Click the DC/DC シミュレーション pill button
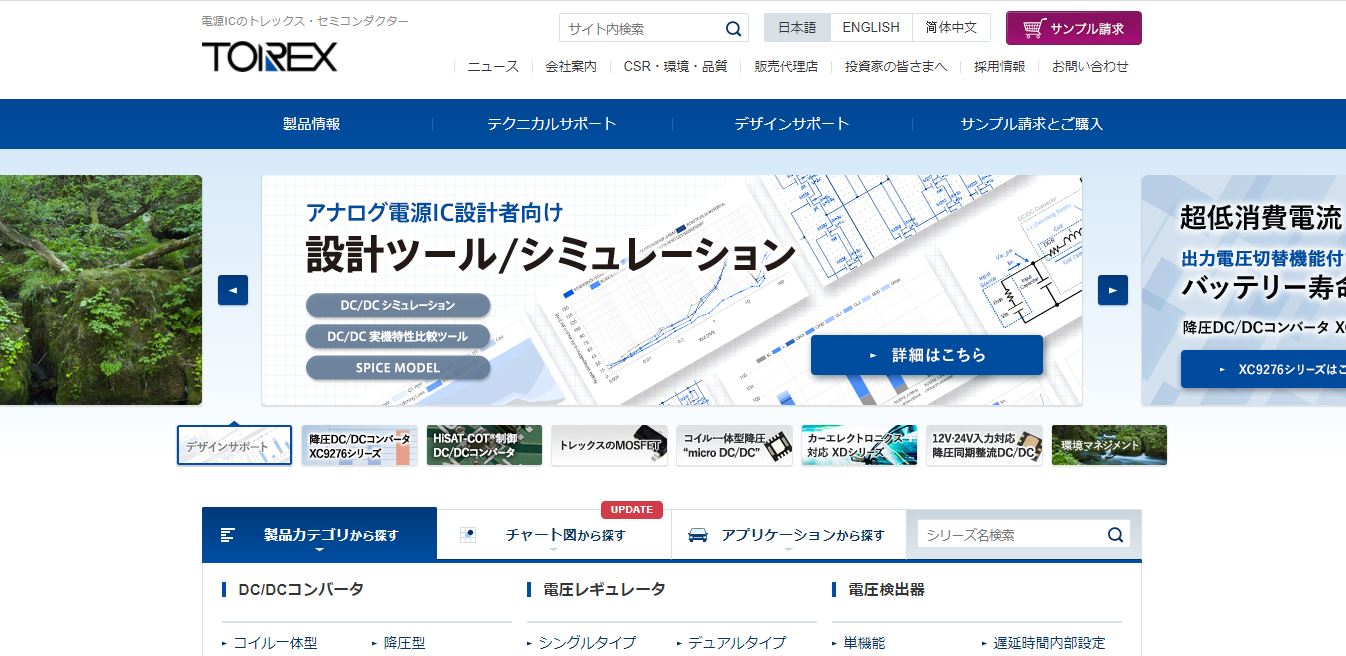 coord(398,305)
